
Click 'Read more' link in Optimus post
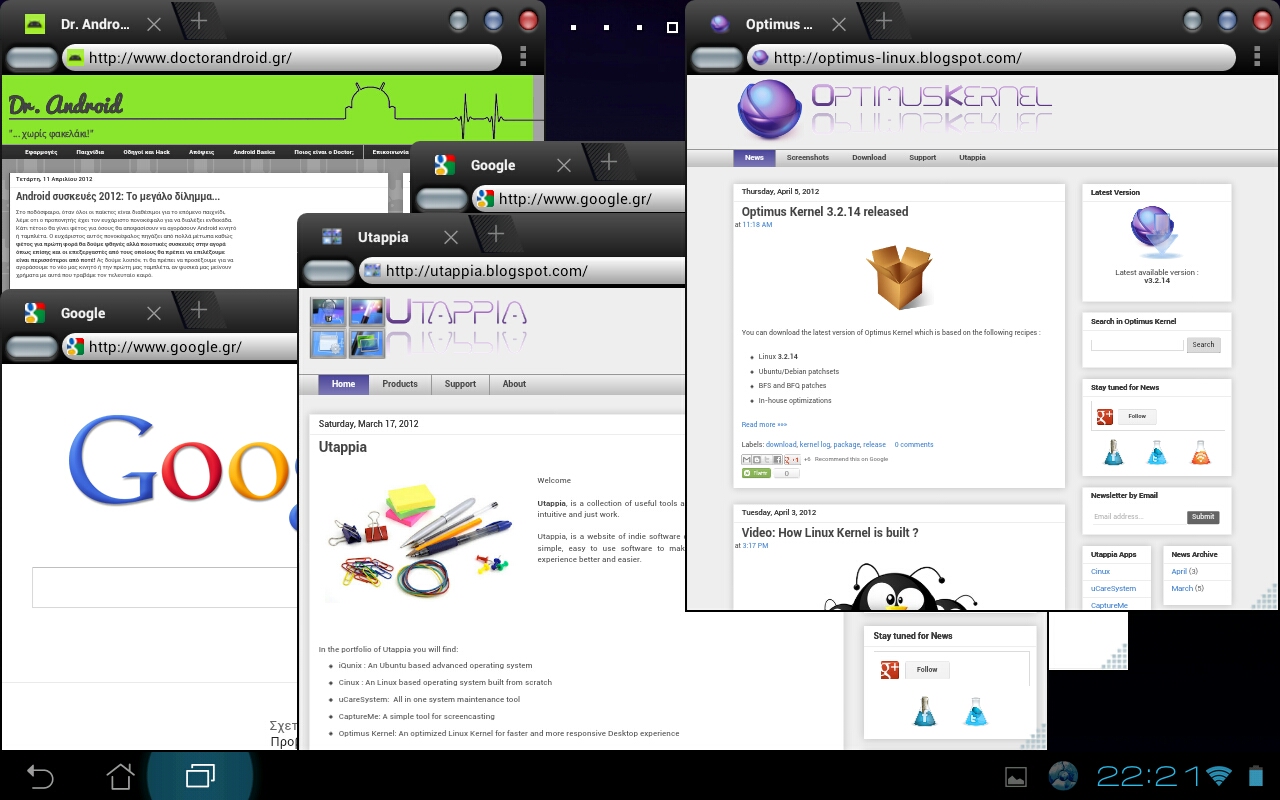coord(764,424)
